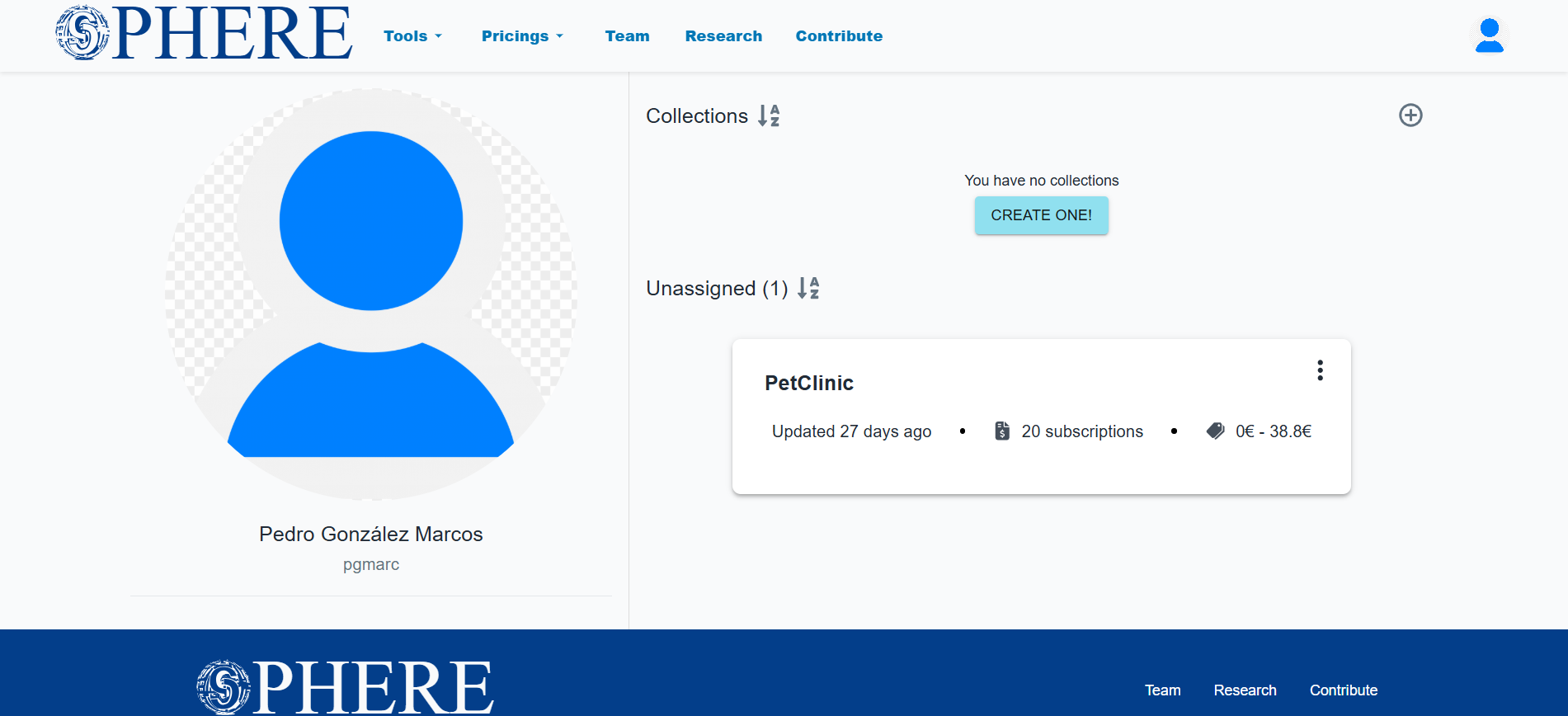This screenshot has height=716, width=1568.
Task: Open the Research page from the header
Action: 723,36
